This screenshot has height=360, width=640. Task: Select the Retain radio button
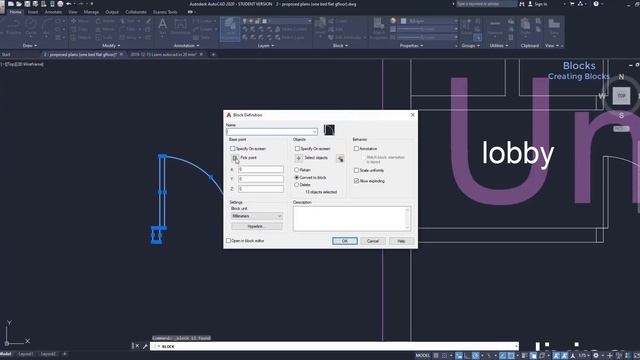point(297,170)
